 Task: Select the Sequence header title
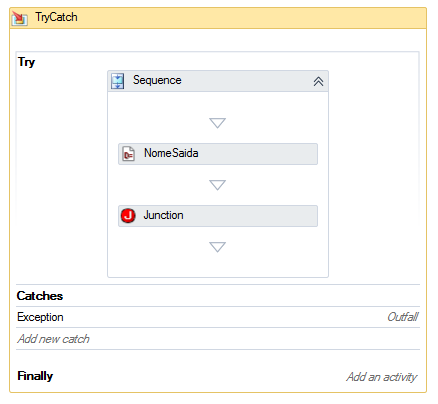[x=157, y=80]
